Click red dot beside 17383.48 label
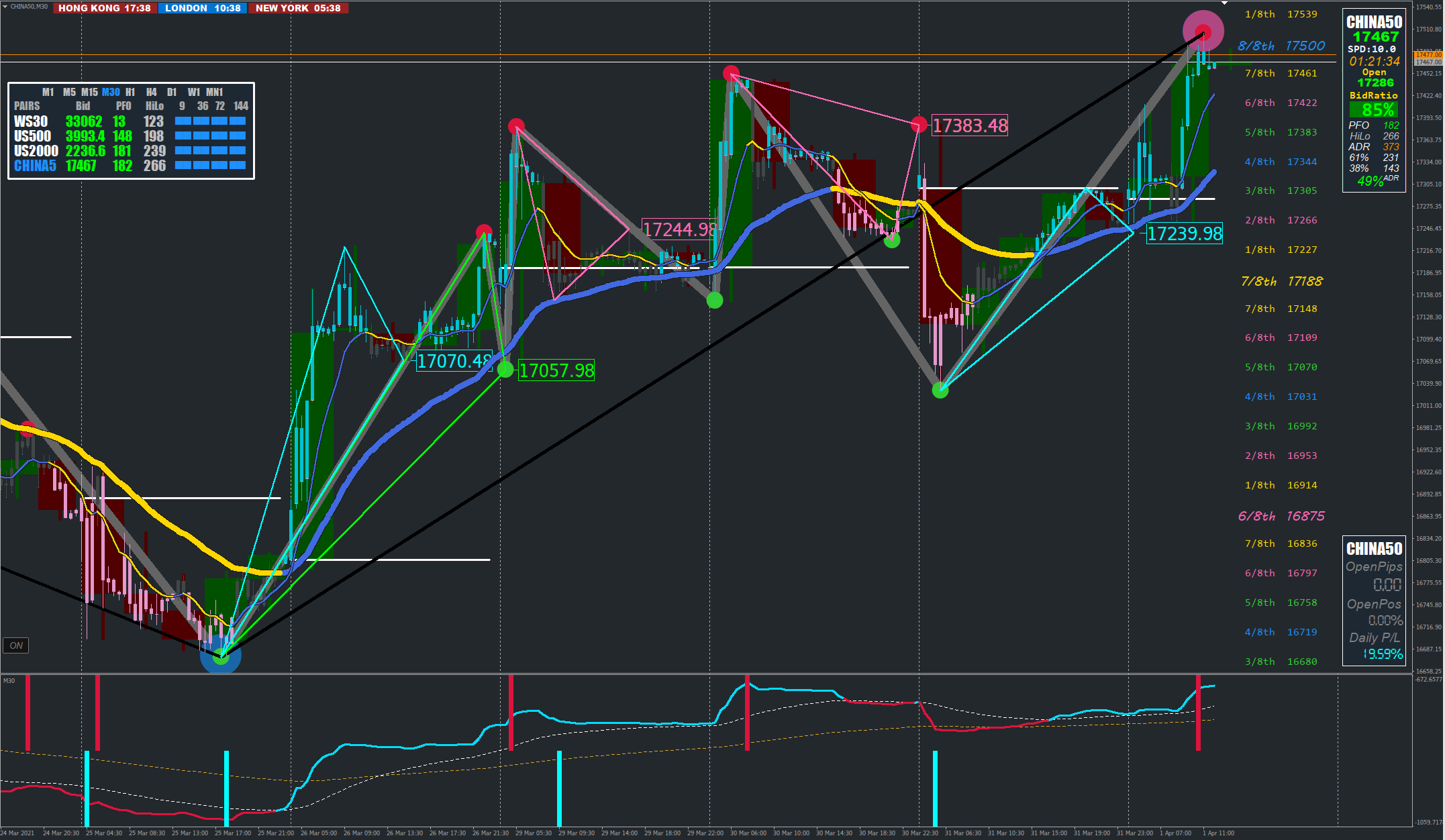The height and width of the screenshot is (840, 1445). [919, 124]
